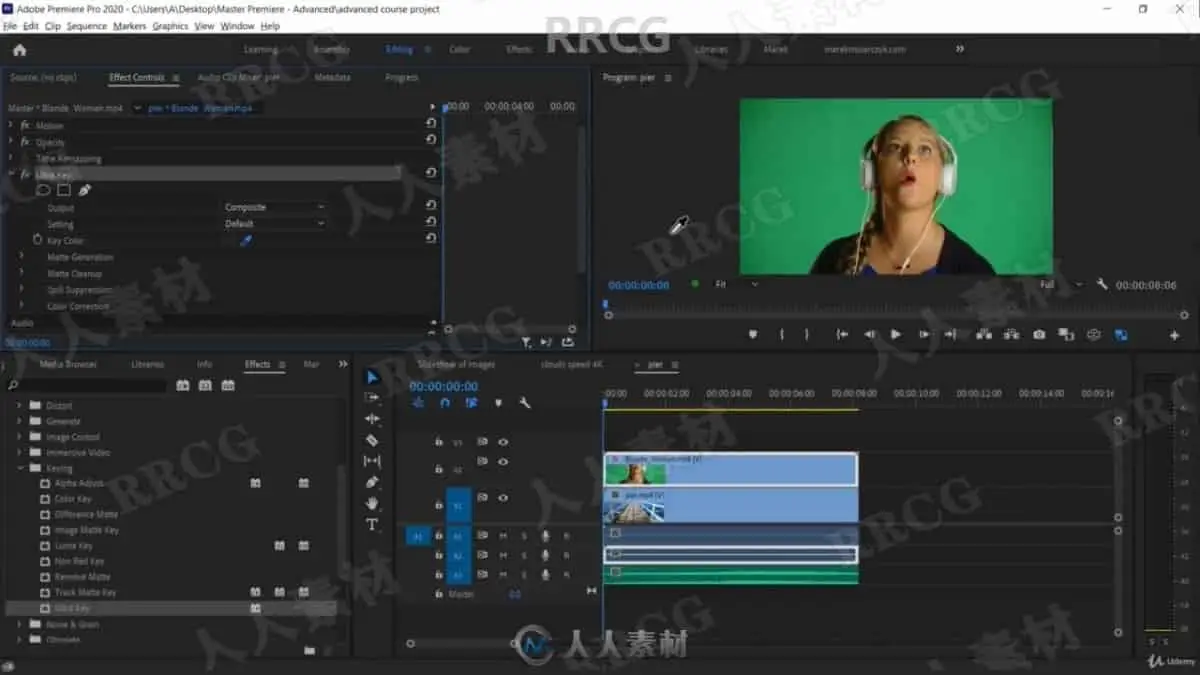Screen dimensions: 1200x675
Task: Select the Pen tool in timeline toolbox
Action: 372,482
